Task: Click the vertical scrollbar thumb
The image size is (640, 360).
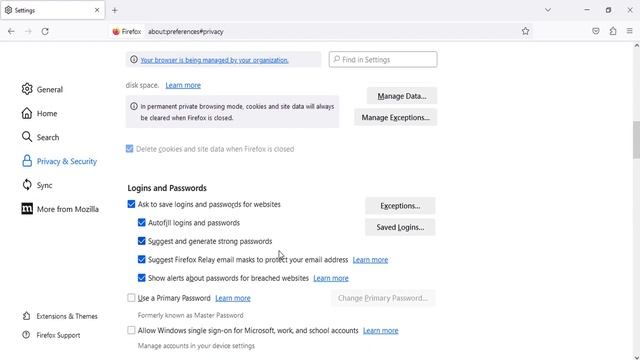Action: click(636, 140)
